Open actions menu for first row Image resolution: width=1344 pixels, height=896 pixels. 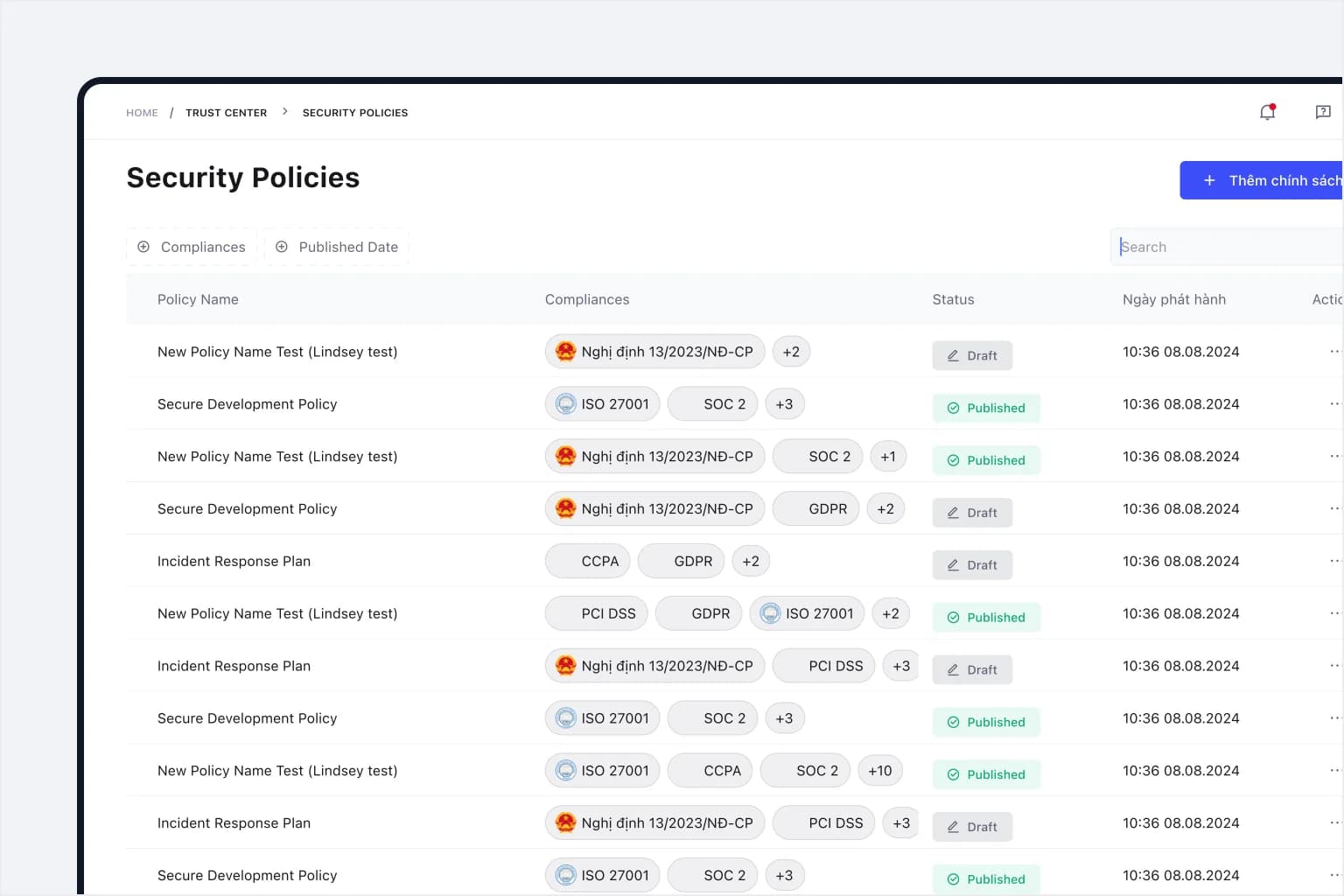[x=1334, y=352]
